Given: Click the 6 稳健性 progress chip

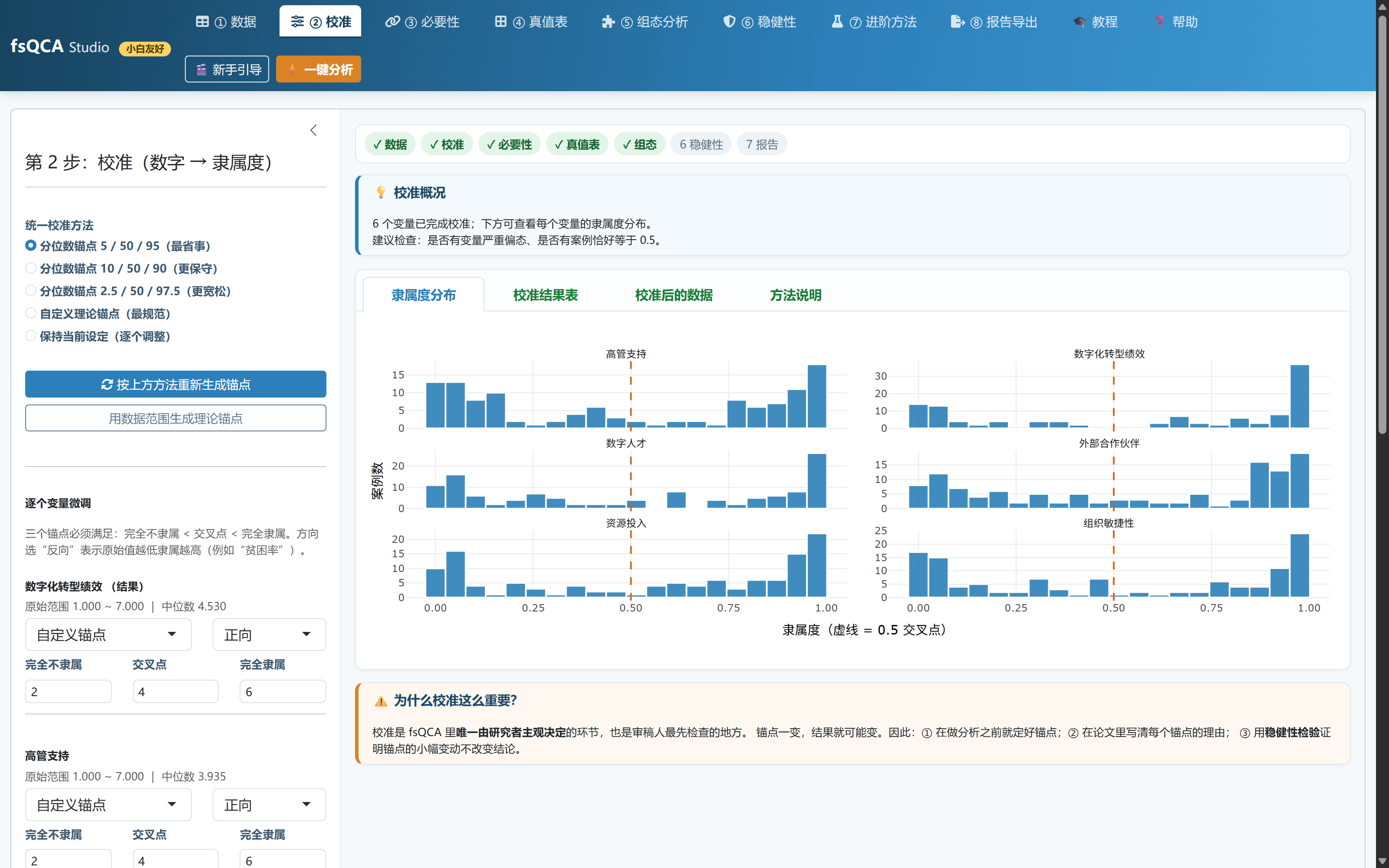Looking at the screenshot, I should point(701,144).
